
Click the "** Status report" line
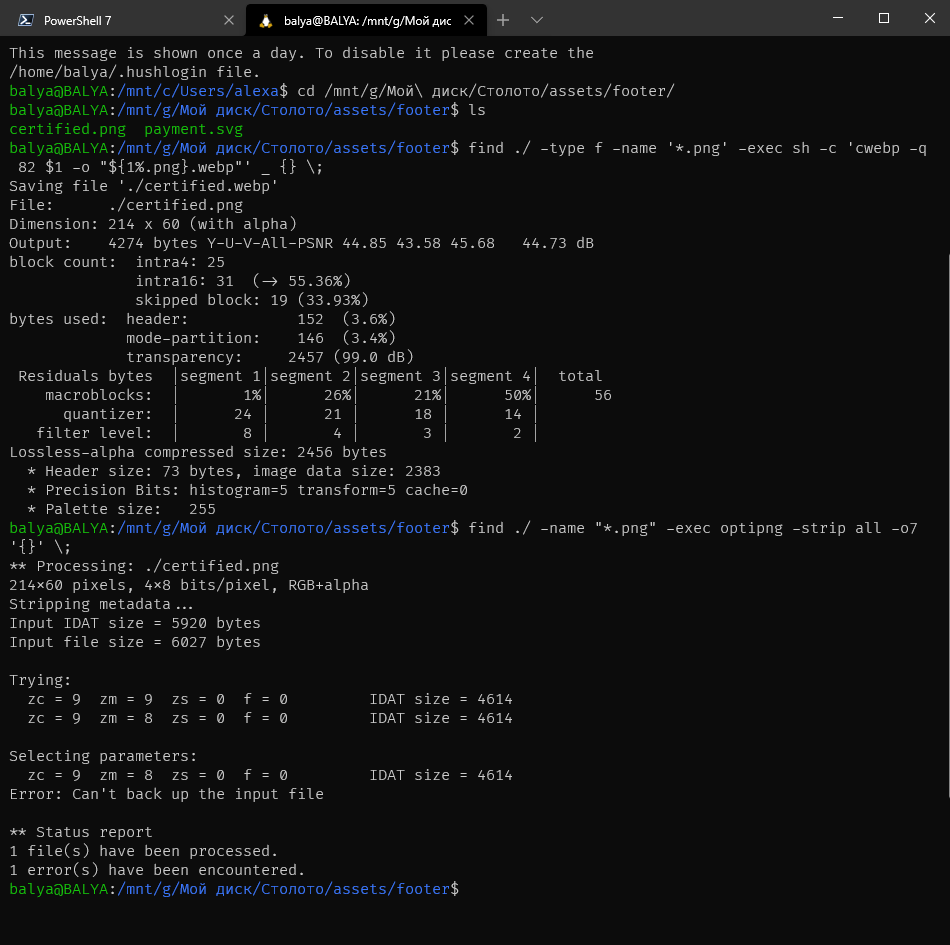pos(80,832)
